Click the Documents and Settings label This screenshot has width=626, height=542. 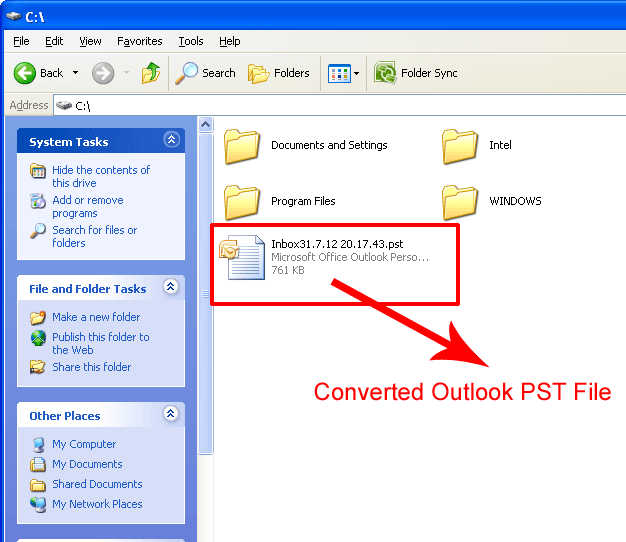tap(329, 145)
